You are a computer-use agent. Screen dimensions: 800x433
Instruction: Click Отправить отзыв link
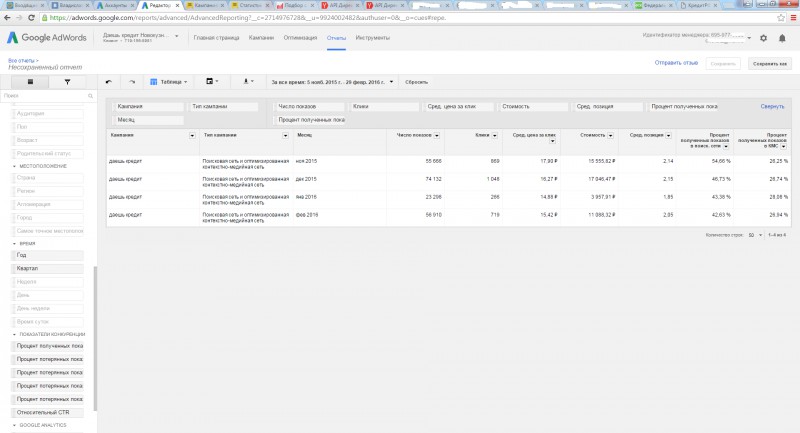676,63
